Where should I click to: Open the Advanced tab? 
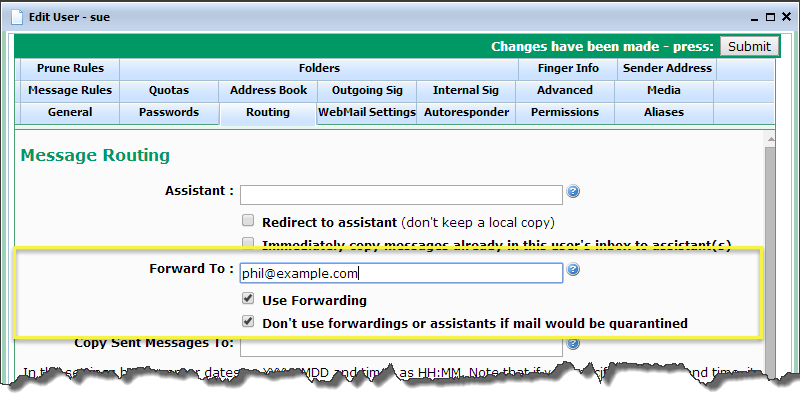click(x=565, y=90)
